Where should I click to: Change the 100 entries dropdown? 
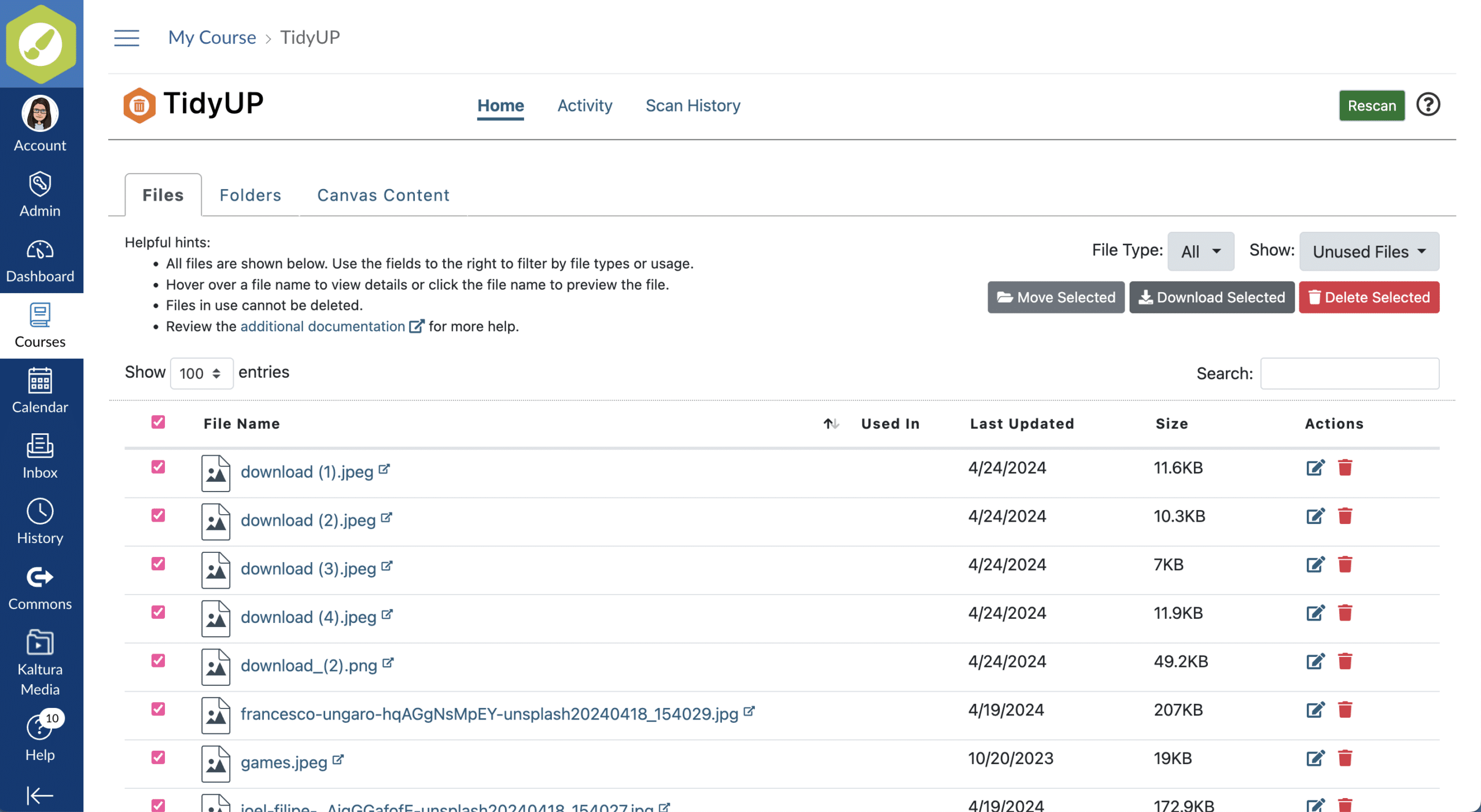pyautogui.click(x=201, y=374)
